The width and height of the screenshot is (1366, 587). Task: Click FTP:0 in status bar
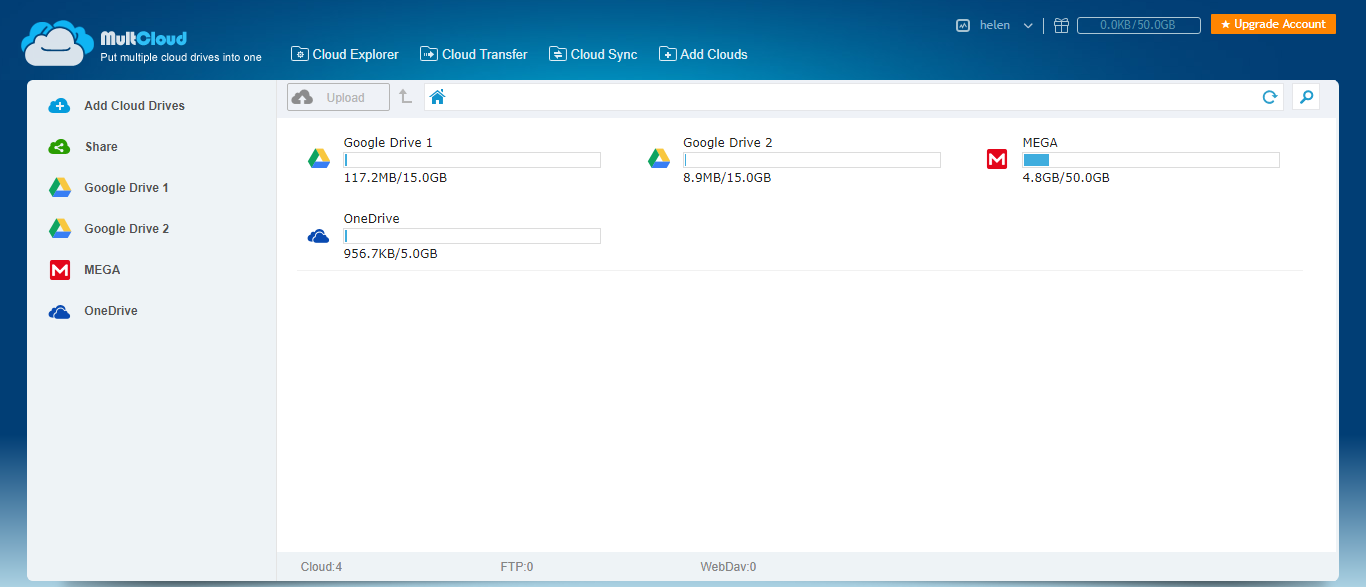click(517, 567)
